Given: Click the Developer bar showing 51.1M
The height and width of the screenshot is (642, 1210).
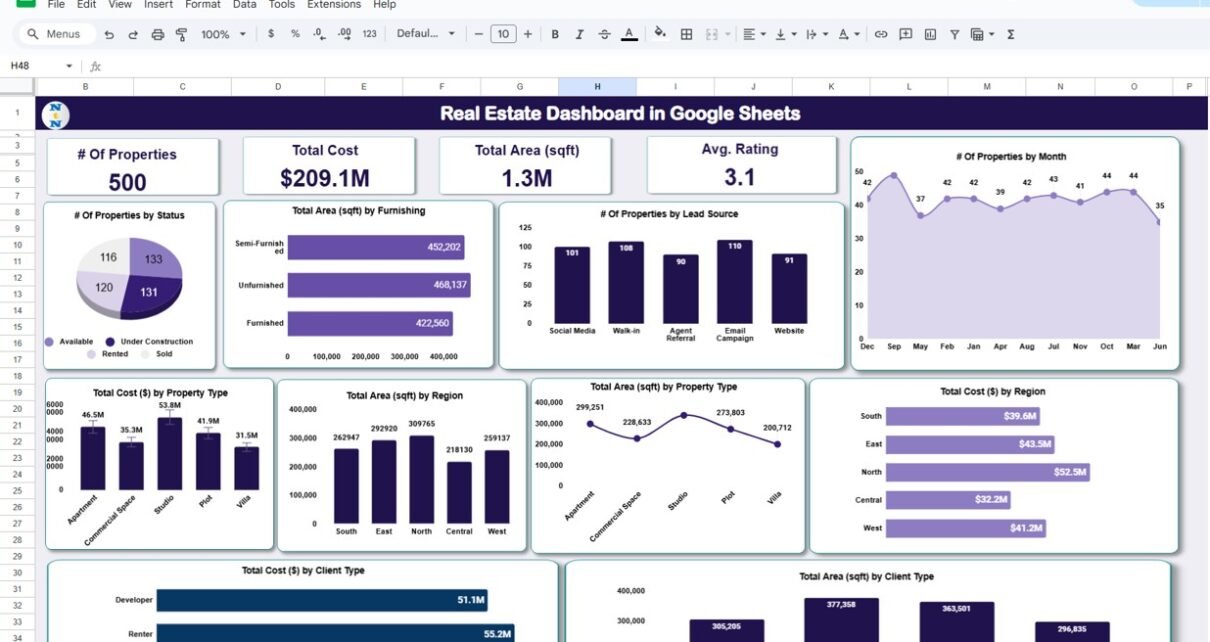Looking at the screenshot, I should (x=322, y=600).
